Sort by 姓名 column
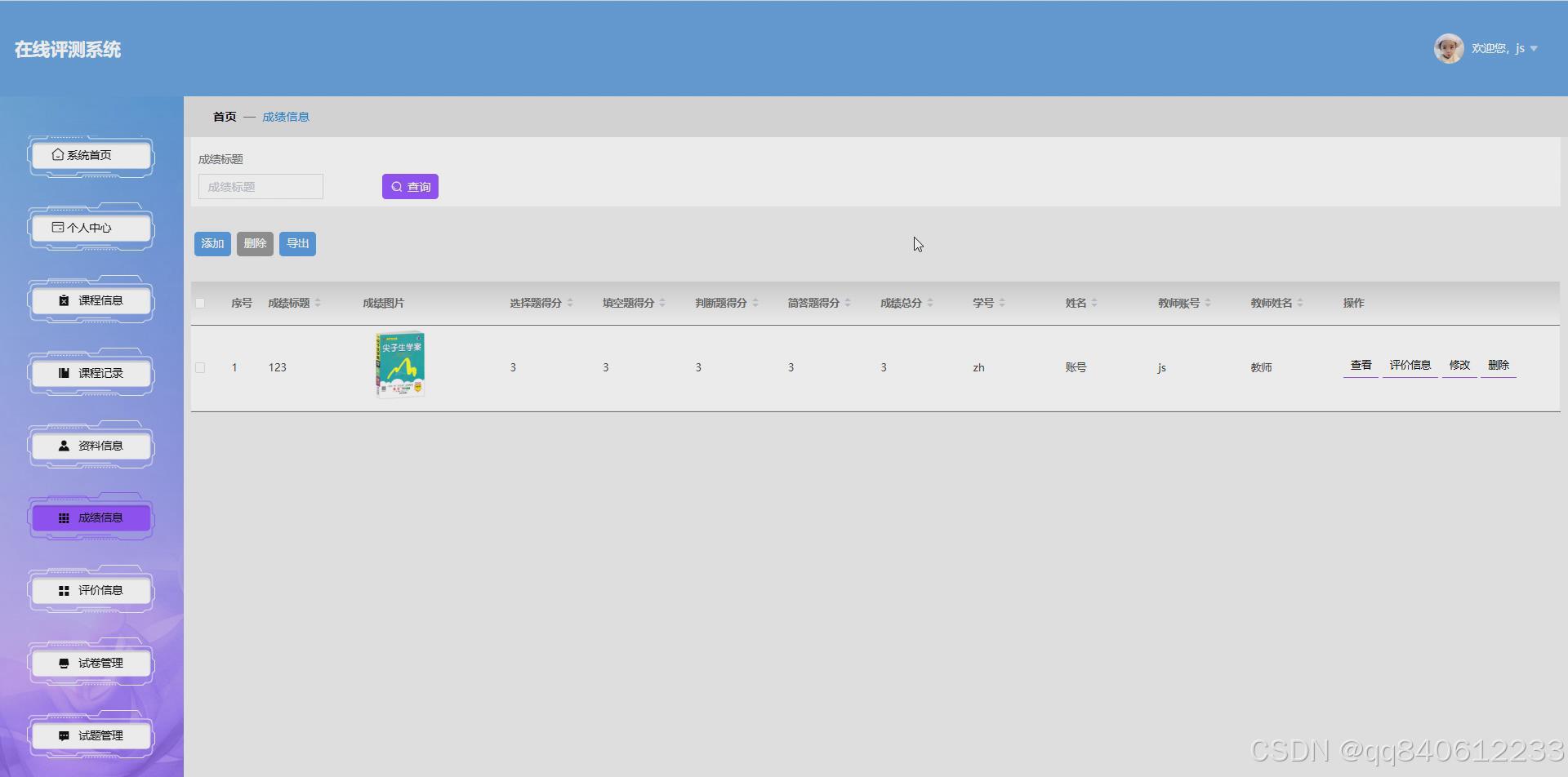Image resolution: width=1568 pixels, height=777 pixels. (1094, 303)
